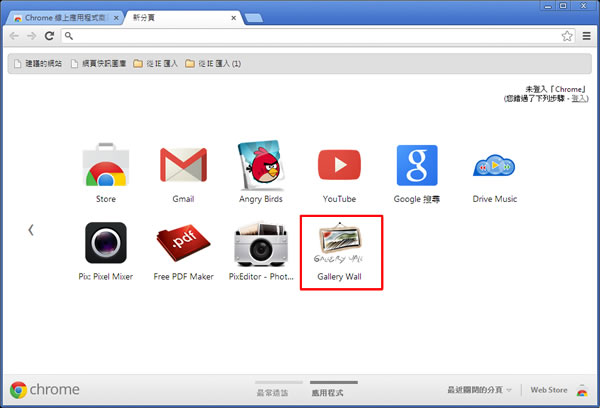The image size is (600, 408).
Task: Close the '新分頁' tab
Action: pos(233,18)
